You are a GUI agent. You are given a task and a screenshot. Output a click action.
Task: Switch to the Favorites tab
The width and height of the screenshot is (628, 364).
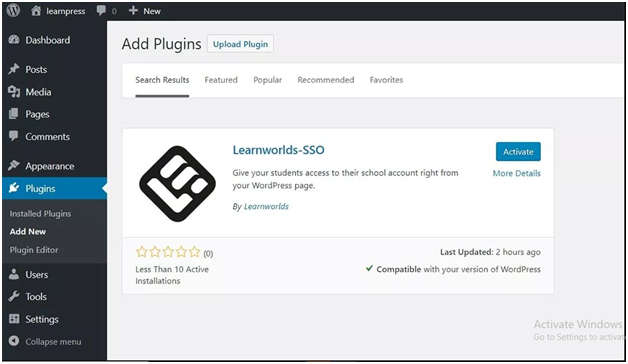pos(386,80)
